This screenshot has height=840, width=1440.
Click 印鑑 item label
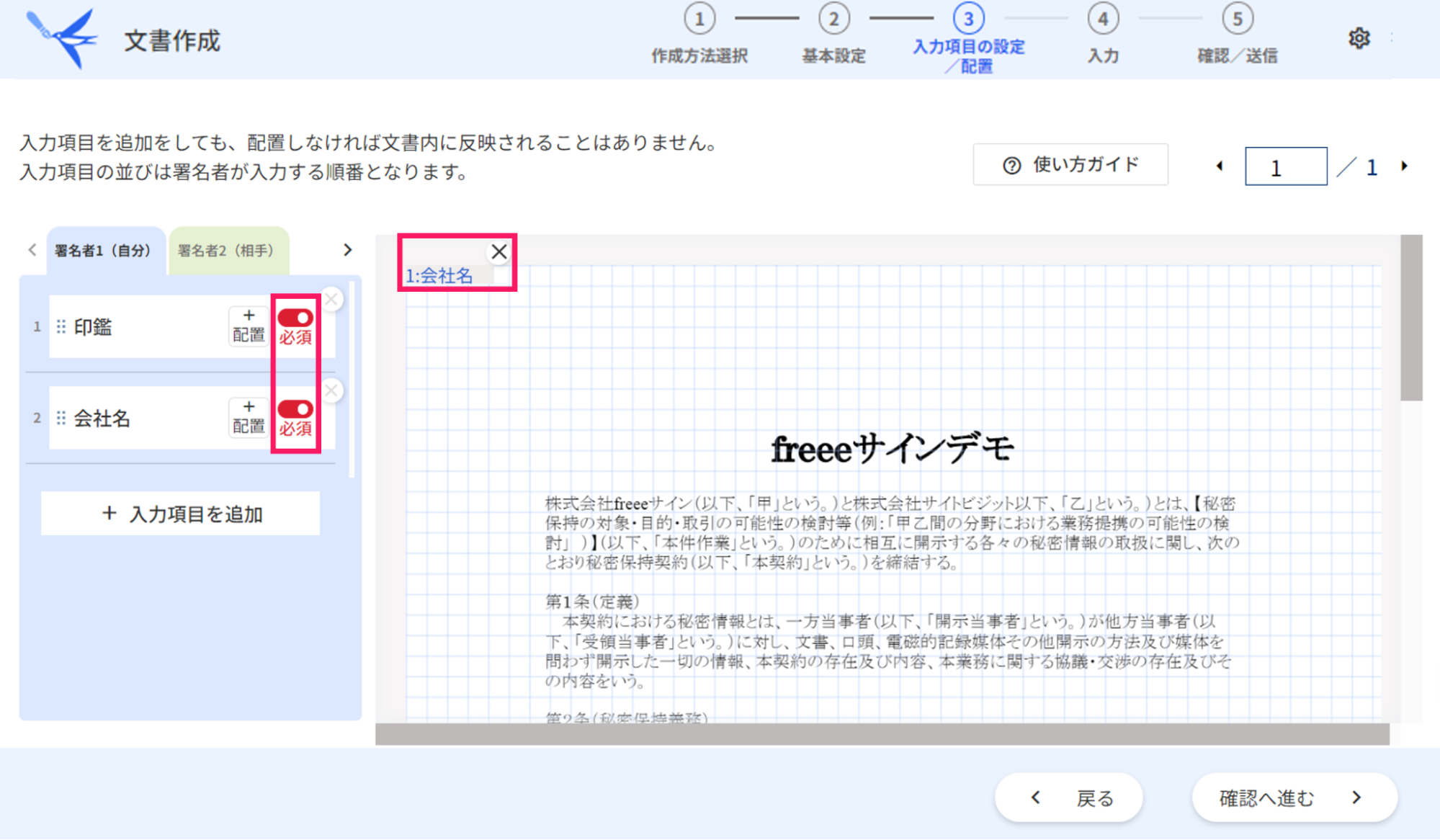tap(93, 327)
